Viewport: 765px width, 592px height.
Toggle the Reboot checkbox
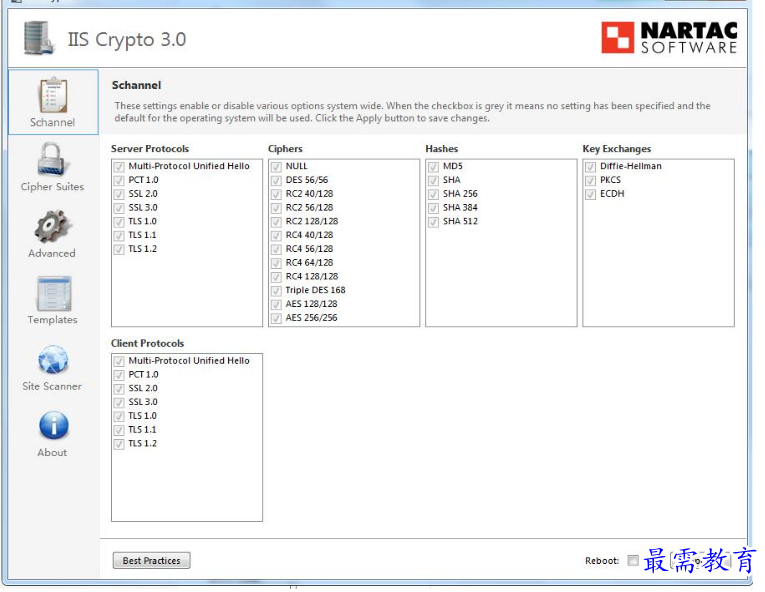click(x=633, y=560)
